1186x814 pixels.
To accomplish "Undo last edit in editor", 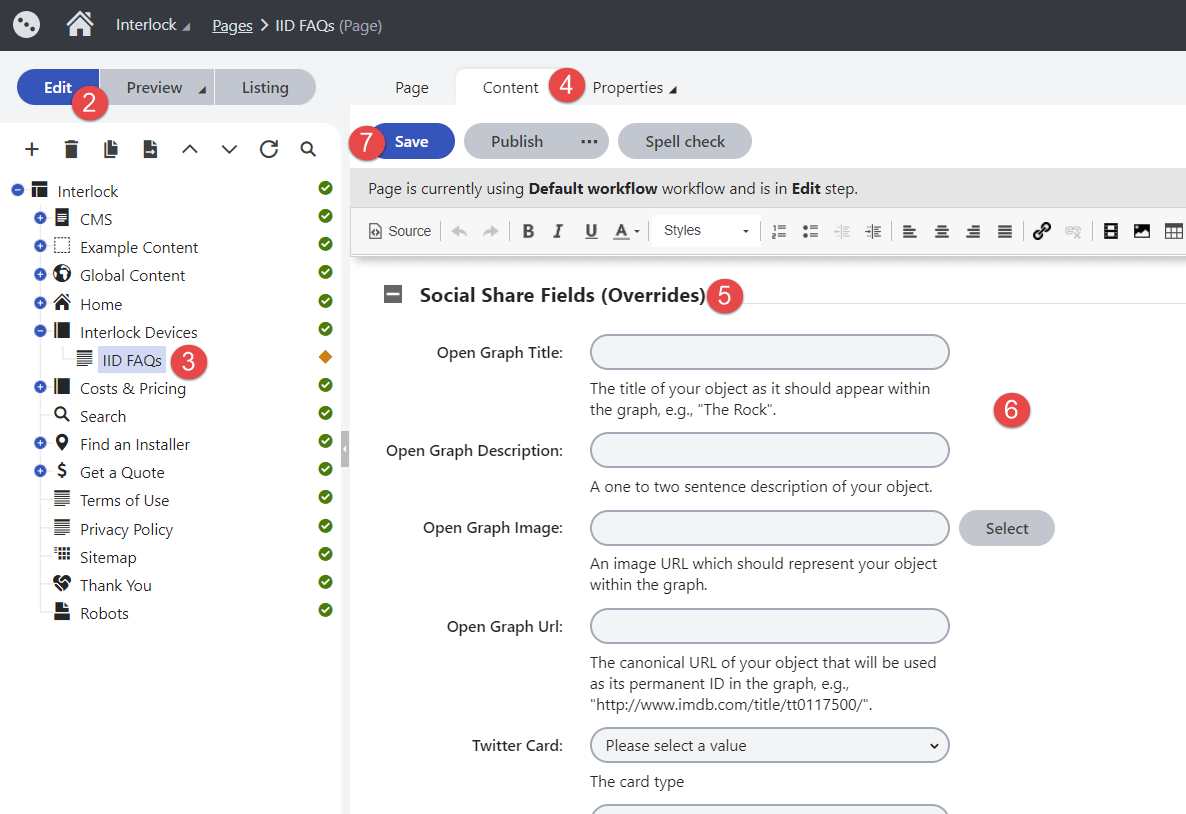I will [459, 231].
